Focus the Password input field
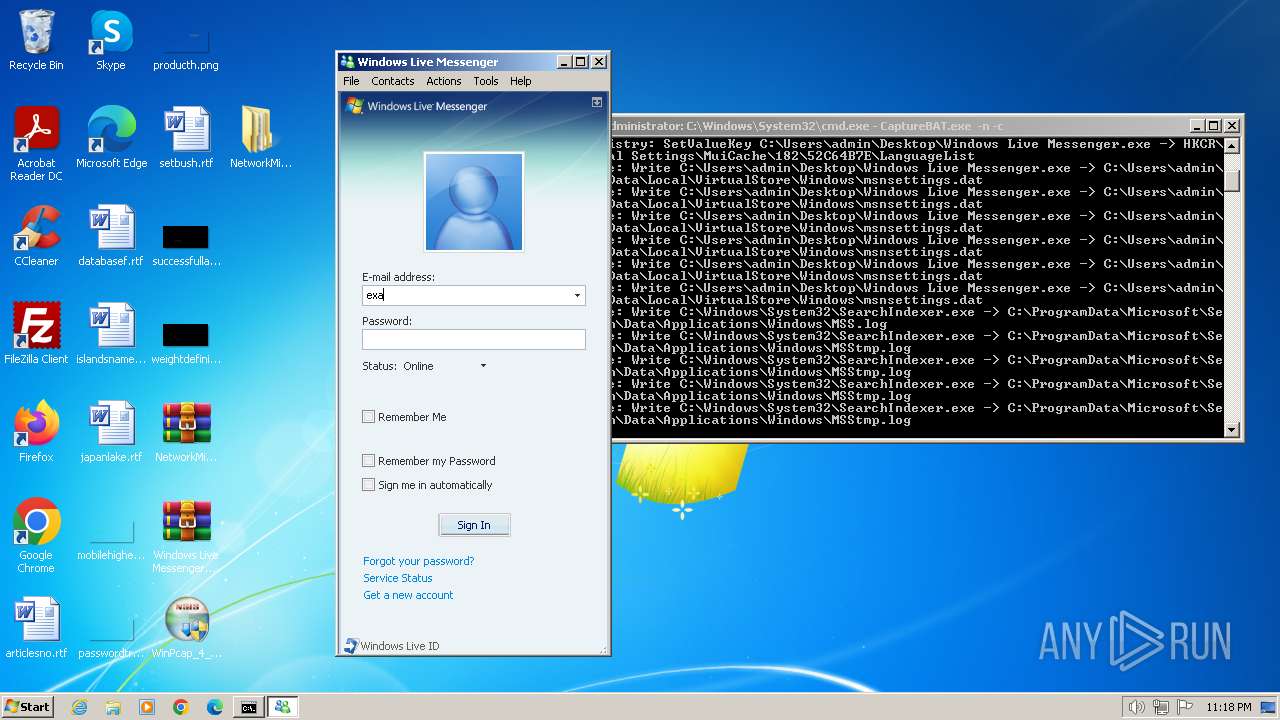Image resolution: width=1280 pixels, height=720 pixels. (473, 340)
